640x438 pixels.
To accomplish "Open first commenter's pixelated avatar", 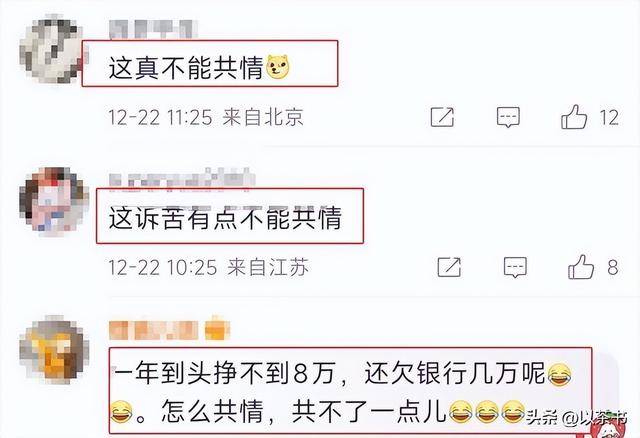I will [x=52, y=50].
